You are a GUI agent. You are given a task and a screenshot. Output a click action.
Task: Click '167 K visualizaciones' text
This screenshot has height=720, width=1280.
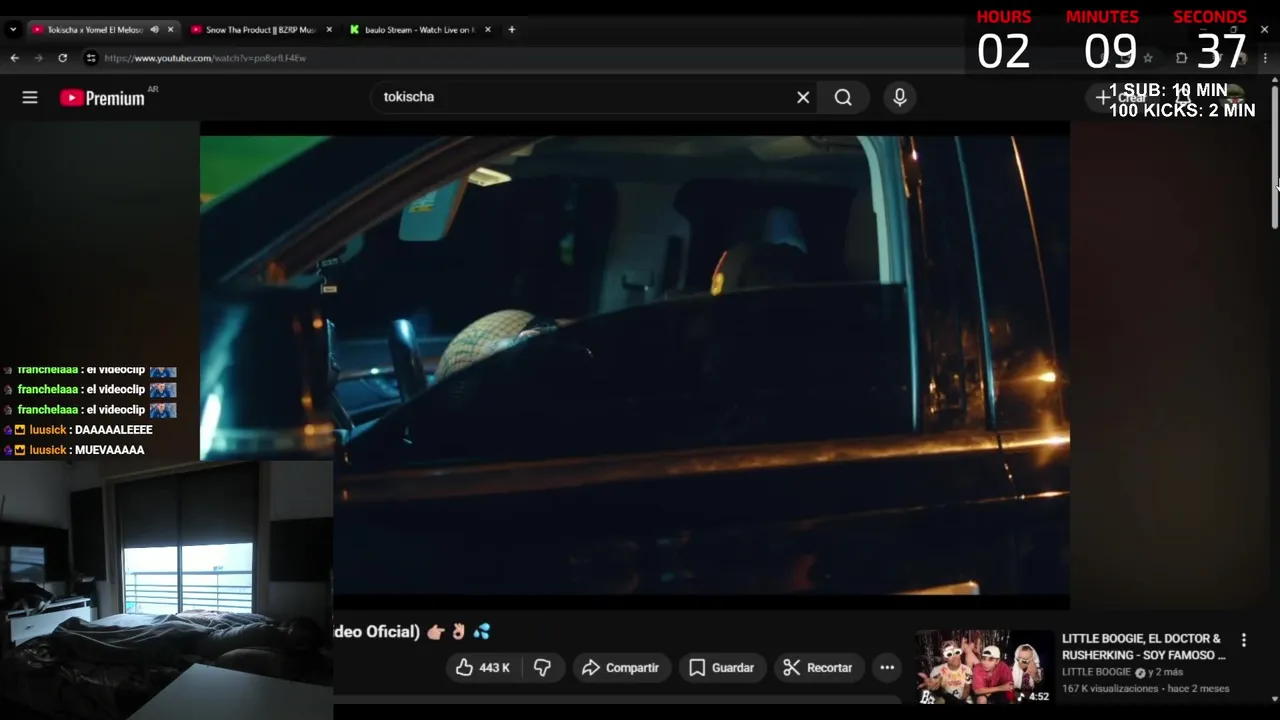1110,688
